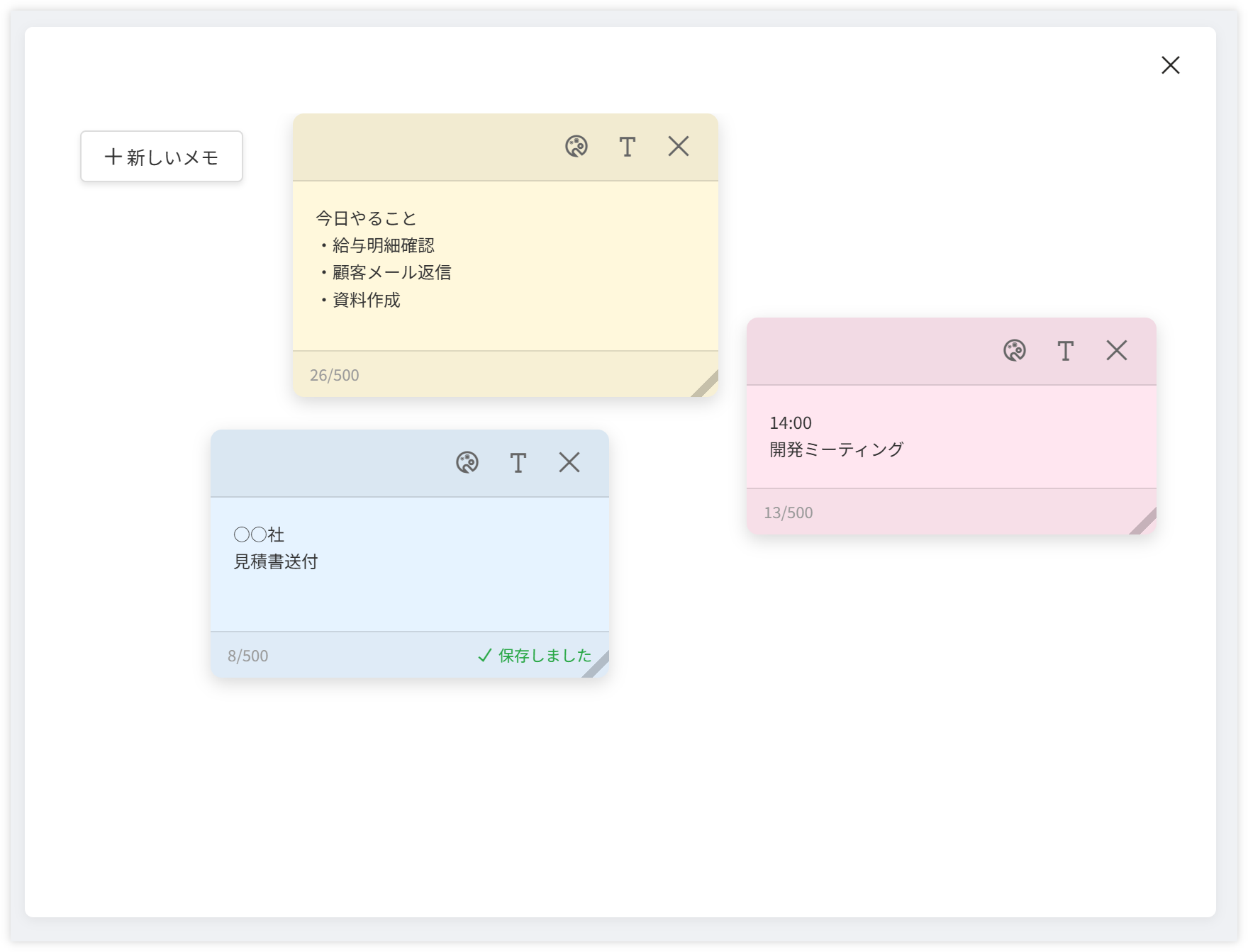
Task: Delete the blue ○○社 memo
Action: [x=569, y=463]
